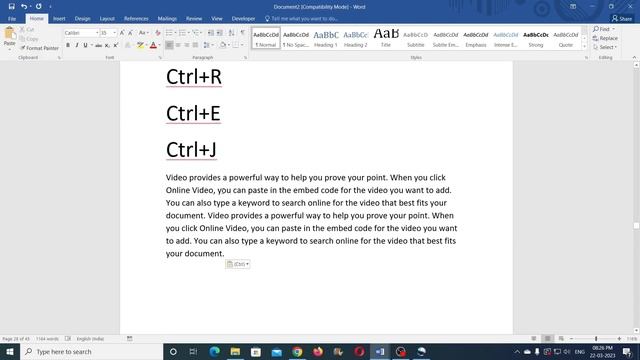
Task: Click the Undo arrow icon
Action: (x=24, y=7)
